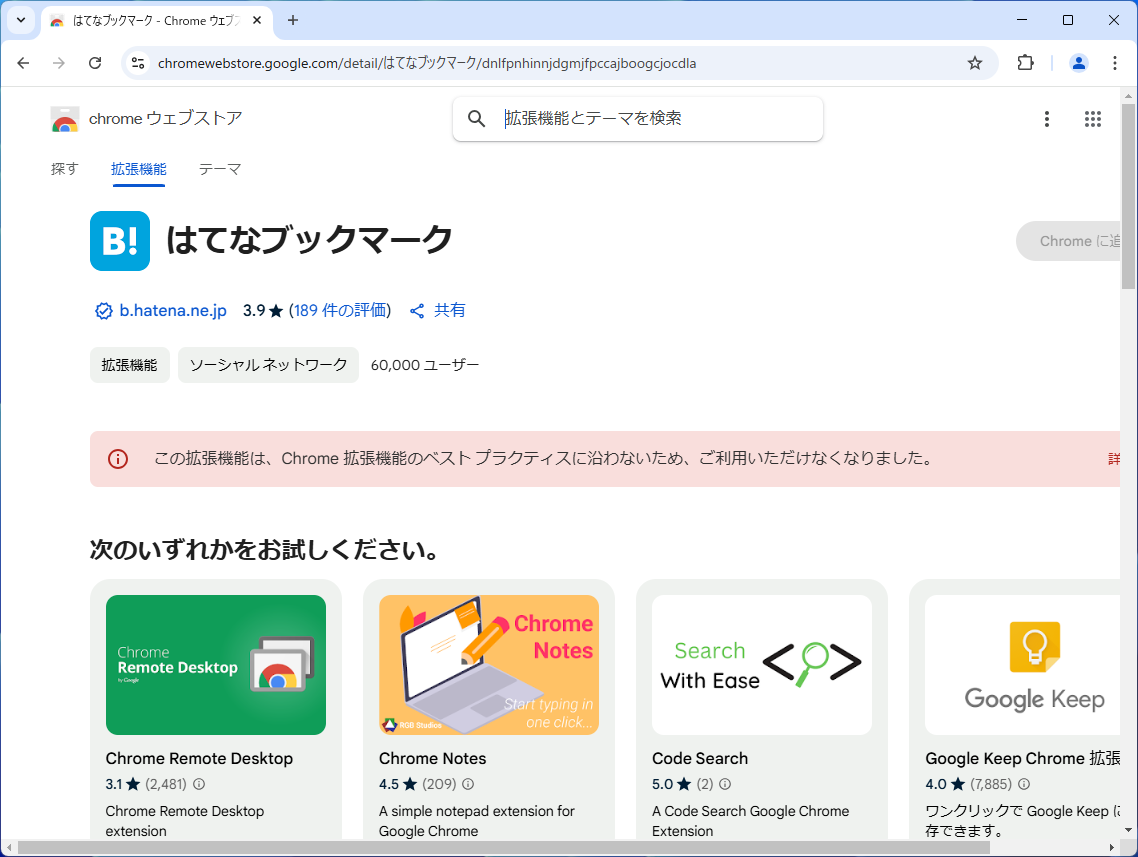
Task: Open the Chrome browser menu
Action: click(x=1115, y=62)
